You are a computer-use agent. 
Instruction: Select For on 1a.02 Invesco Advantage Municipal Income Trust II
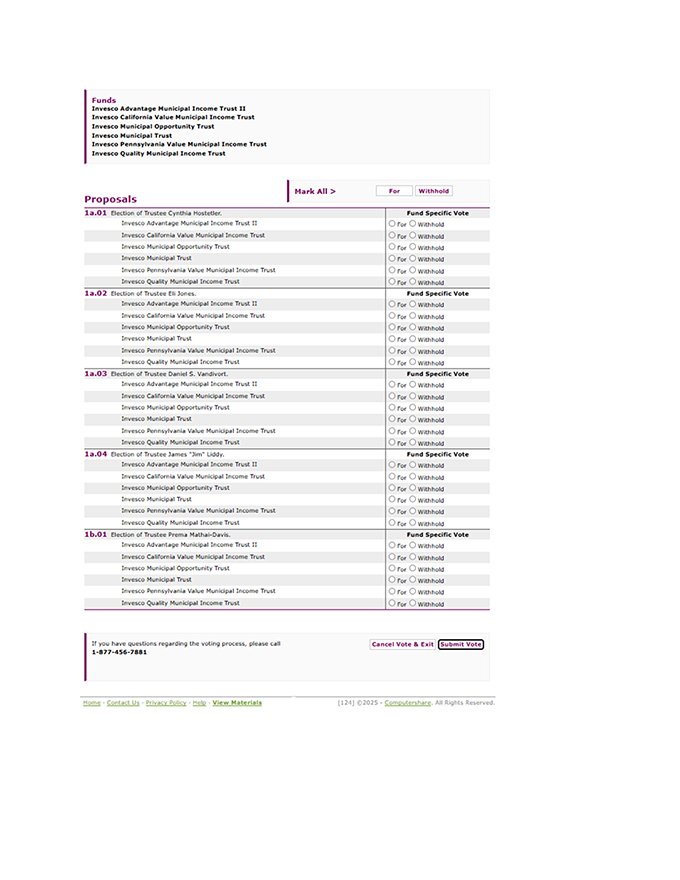coord(392,304)
